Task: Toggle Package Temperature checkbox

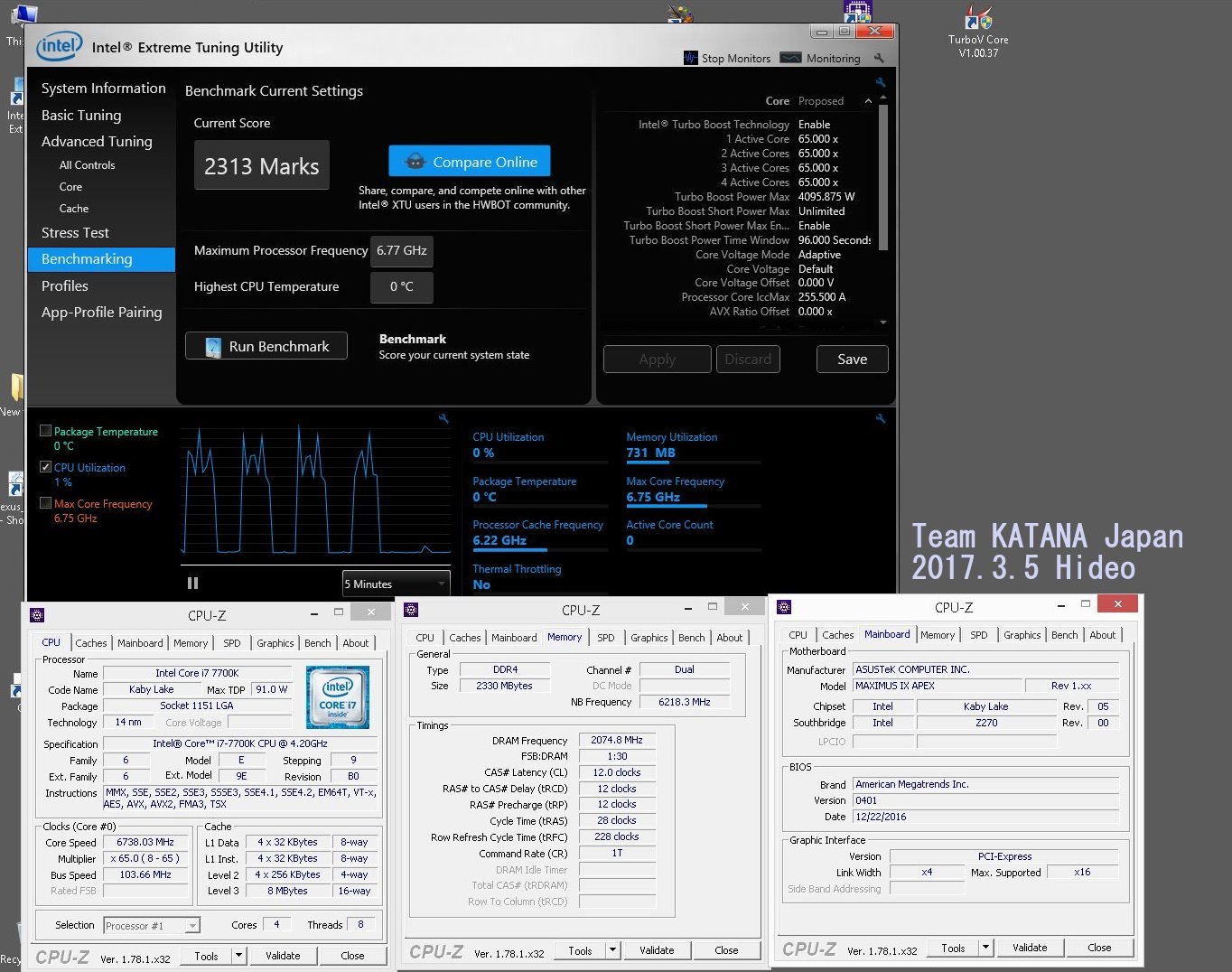Action: [45, 431]
